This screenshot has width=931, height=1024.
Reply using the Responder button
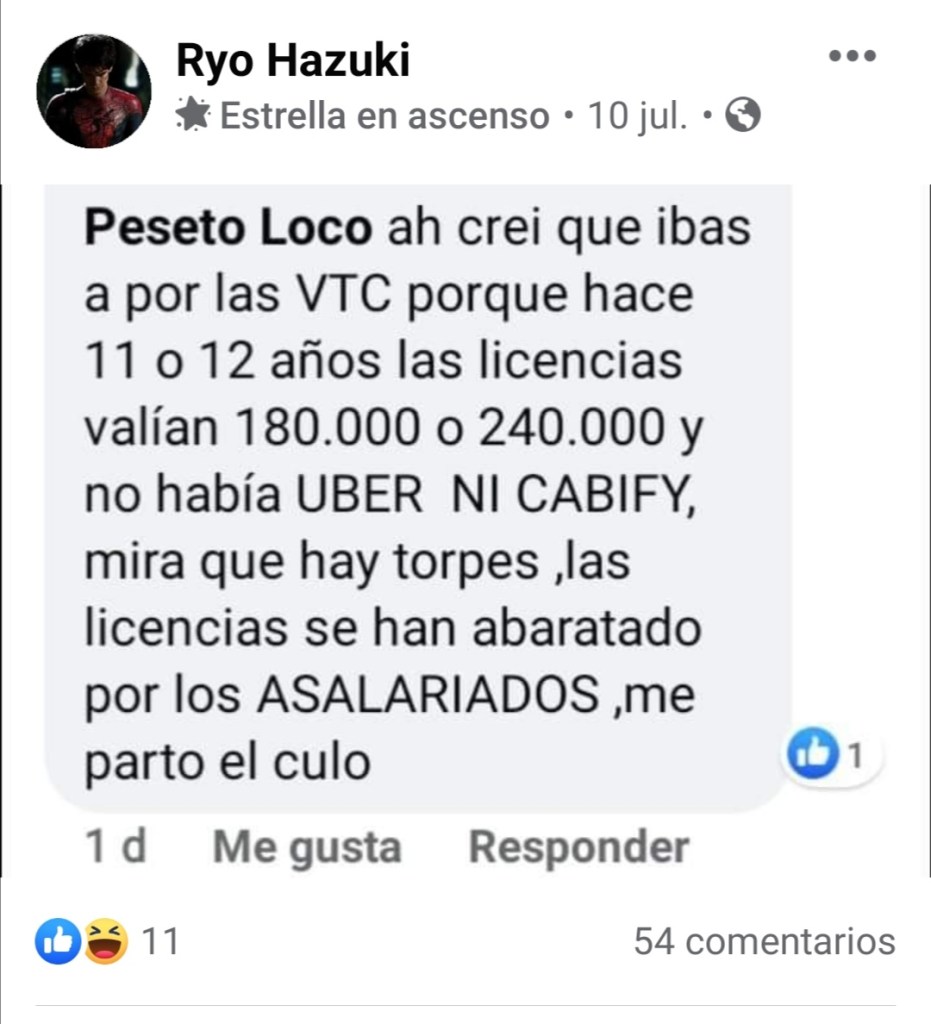point(579,848)
